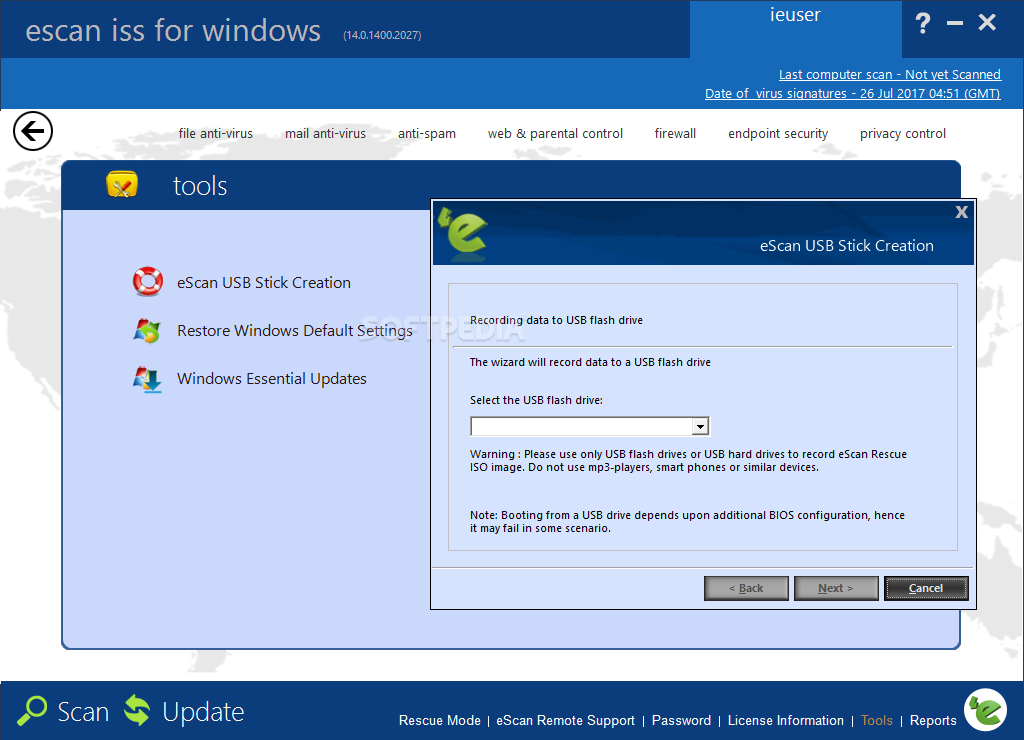
Task: Open the Last computer scan link
Action: coord(889,74)
